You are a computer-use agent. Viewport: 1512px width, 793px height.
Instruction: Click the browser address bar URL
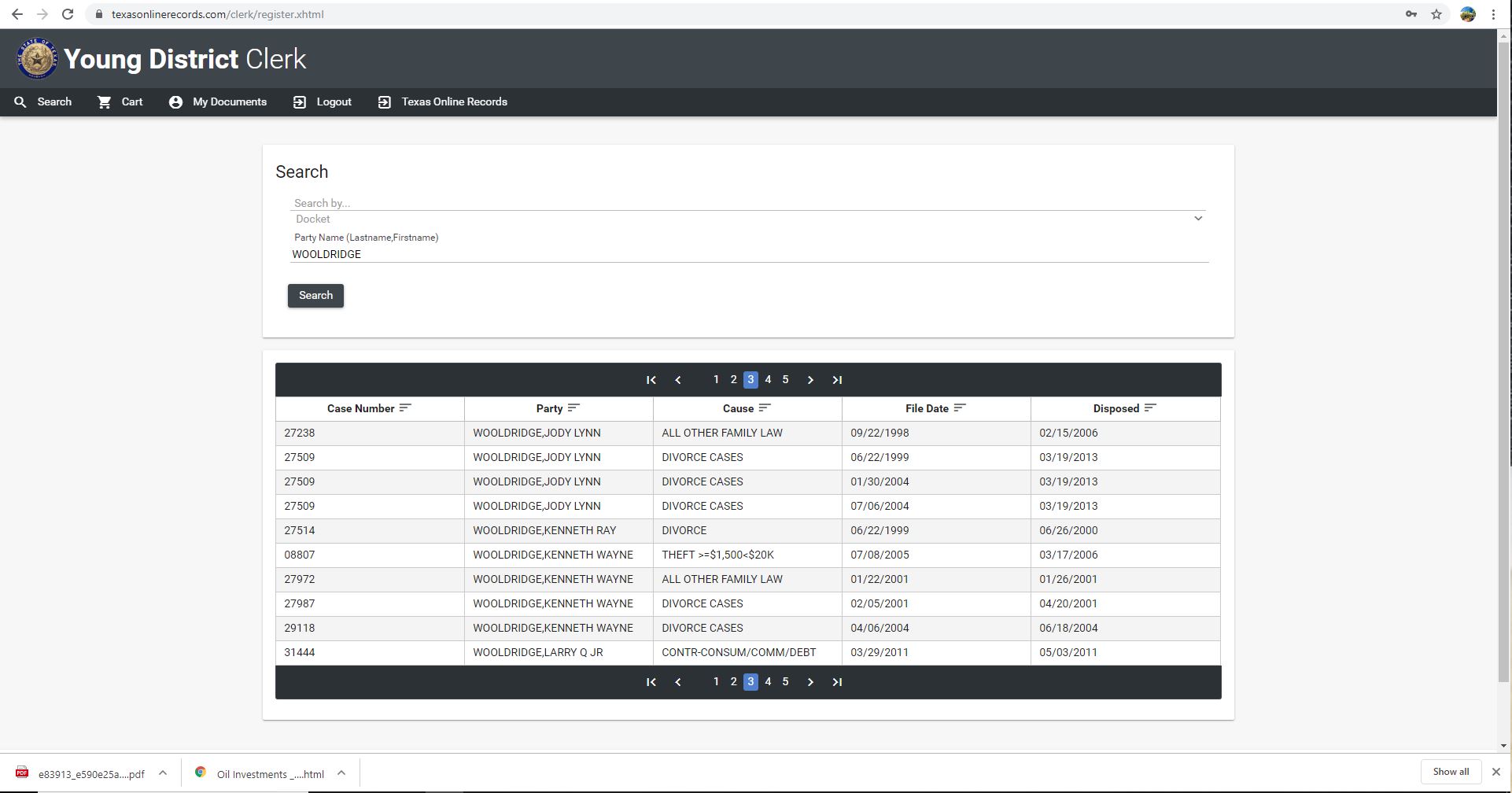pyautogui.click(x=218, y=14)
